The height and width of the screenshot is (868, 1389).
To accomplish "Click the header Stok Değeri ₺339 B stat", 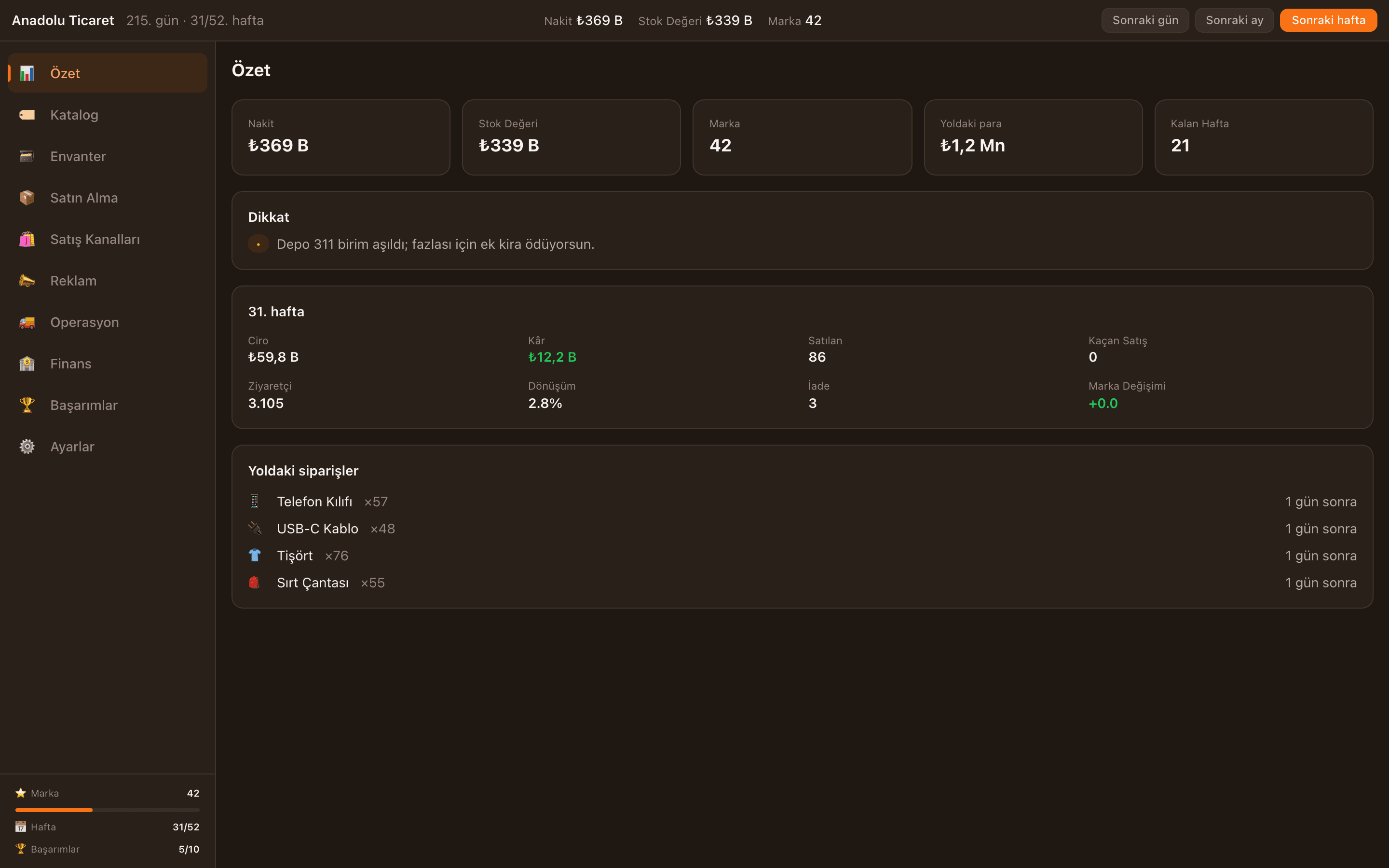I will 695,21.
